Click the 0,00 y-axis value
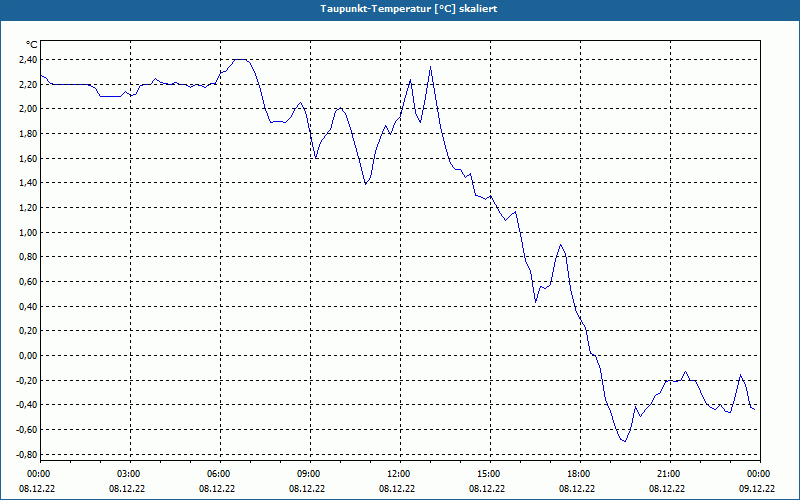 [x=27, y=356]
